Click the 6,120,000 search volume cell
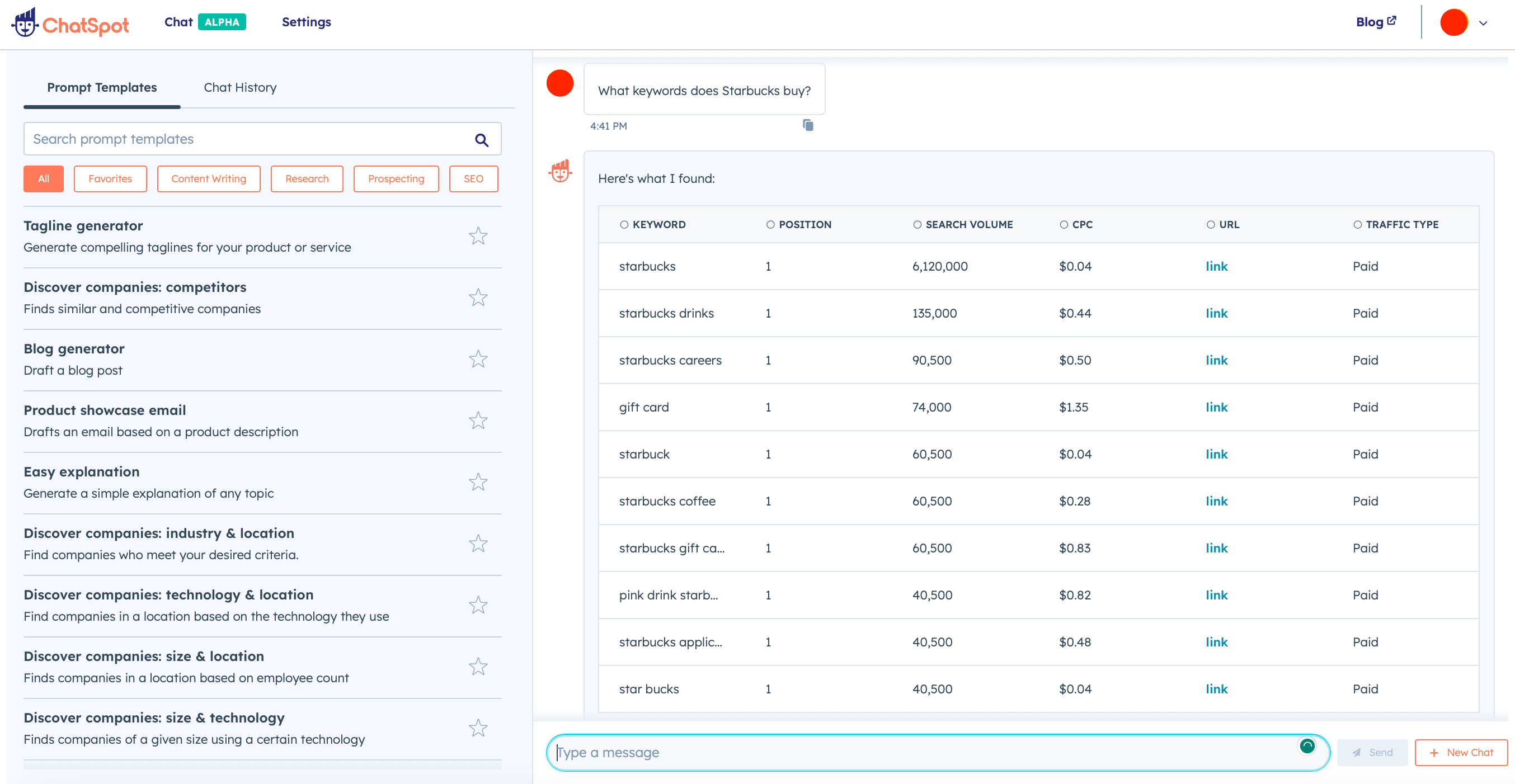 coord(940,266)
